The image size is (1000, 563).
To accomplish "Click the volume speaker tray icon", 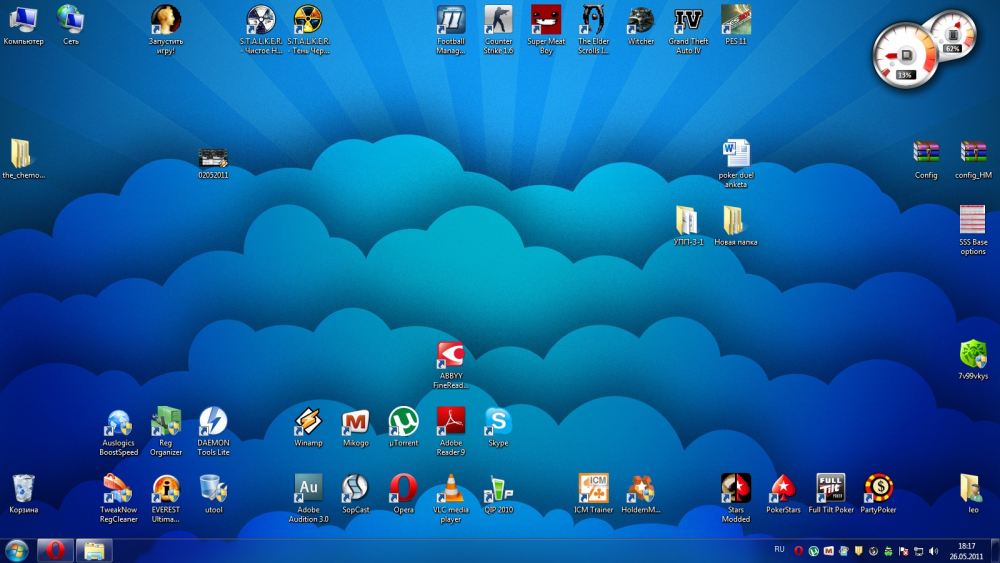I will coord(934,551).
